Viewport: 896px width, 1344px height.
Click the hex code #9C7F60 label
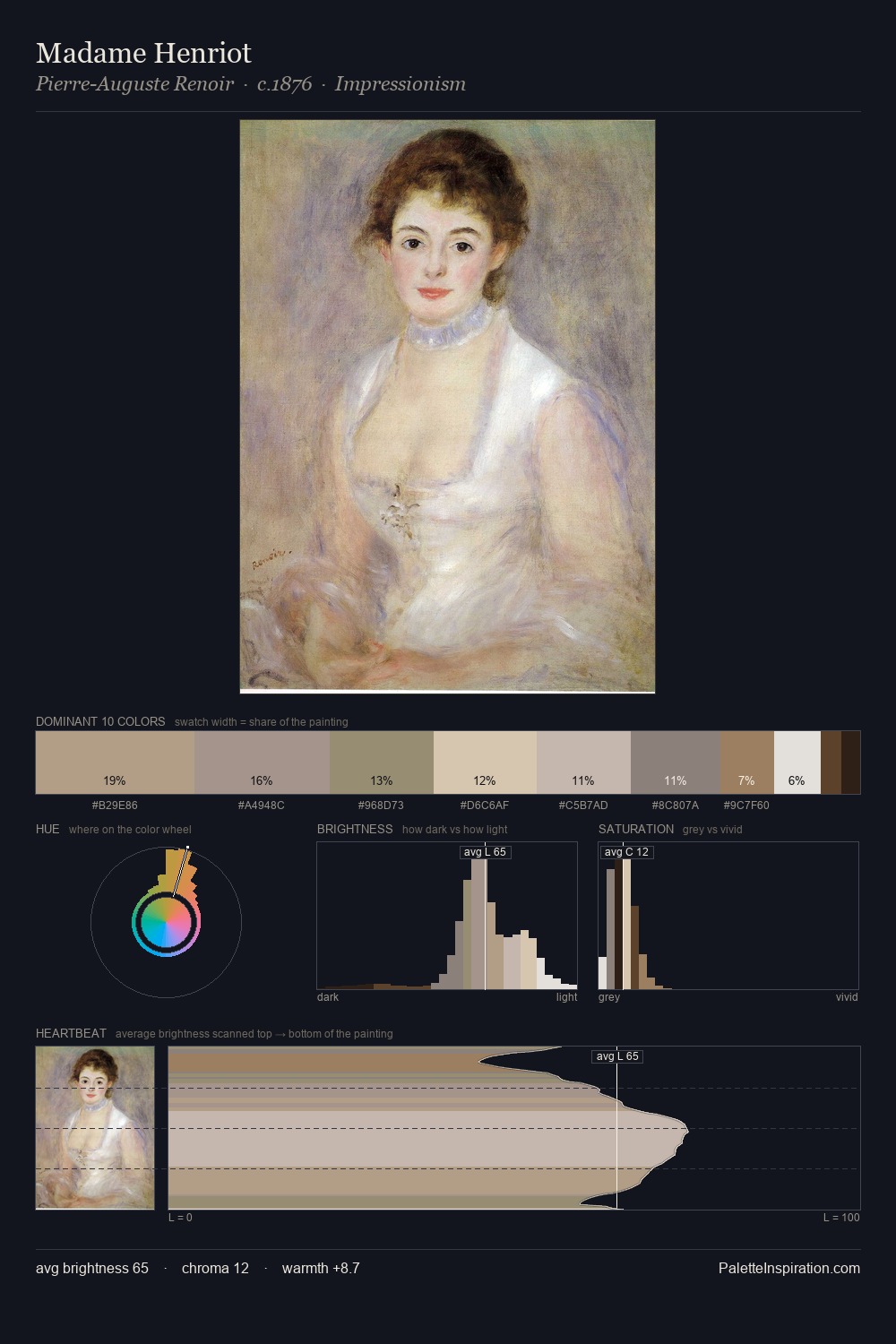click(x=746, y=806)
